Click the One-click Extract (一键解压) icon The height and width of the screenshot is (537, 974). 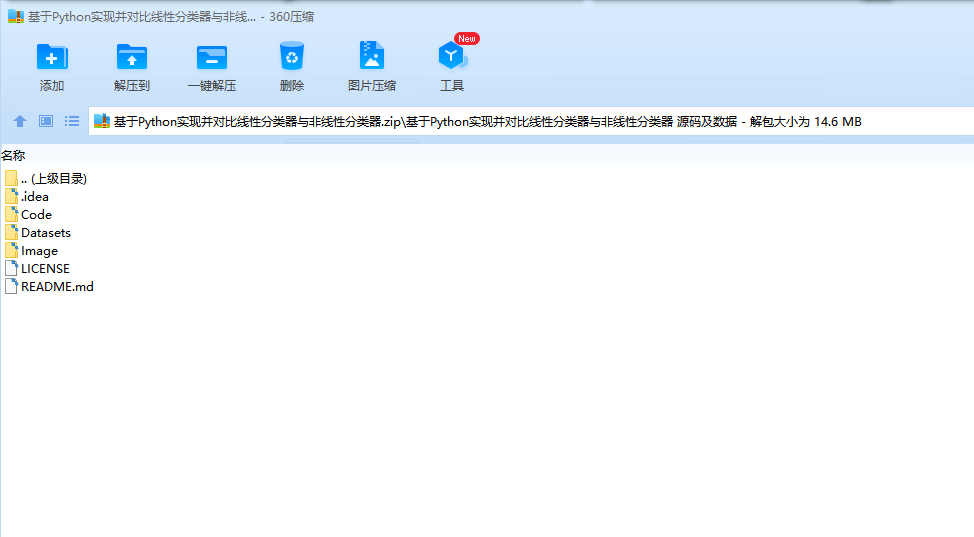(212, 57)
